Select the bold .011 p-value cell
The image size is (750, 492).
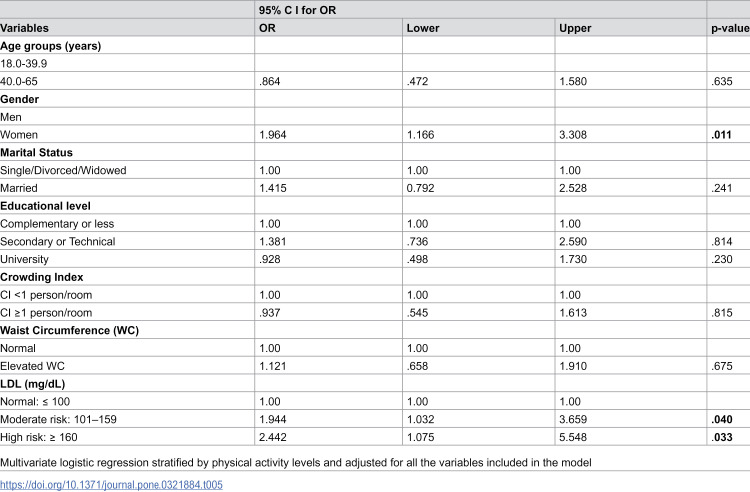721,135
